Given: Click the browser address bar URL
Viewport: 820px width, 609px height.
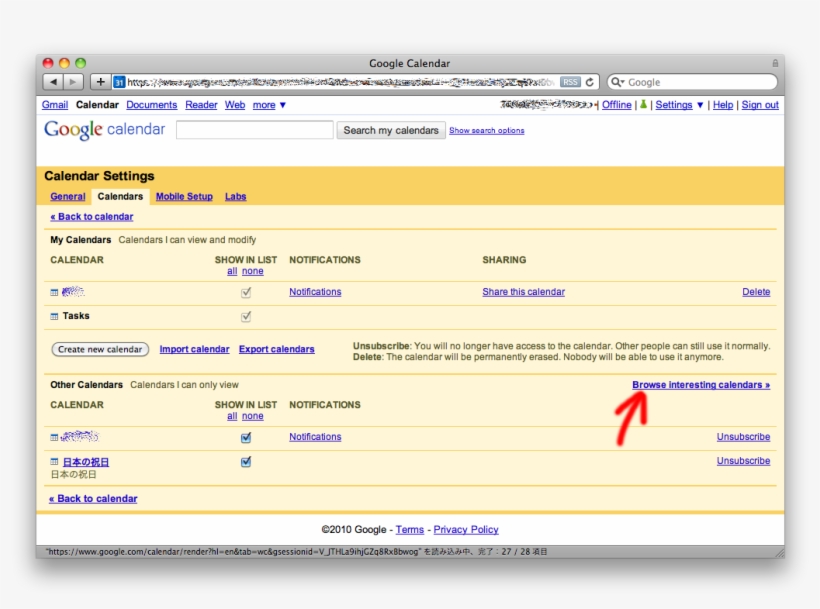Looking at the screenshot, I should 340,82.
